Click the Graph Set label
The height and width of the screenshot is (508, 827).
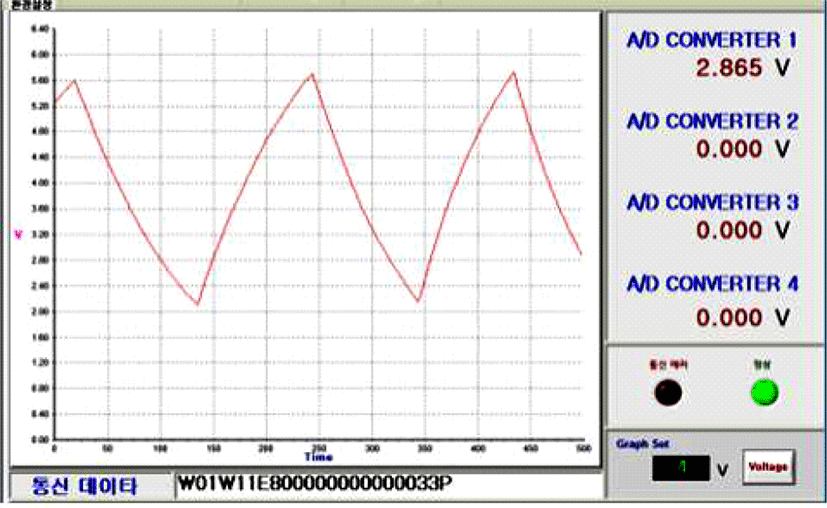click(x=642, y=444)
